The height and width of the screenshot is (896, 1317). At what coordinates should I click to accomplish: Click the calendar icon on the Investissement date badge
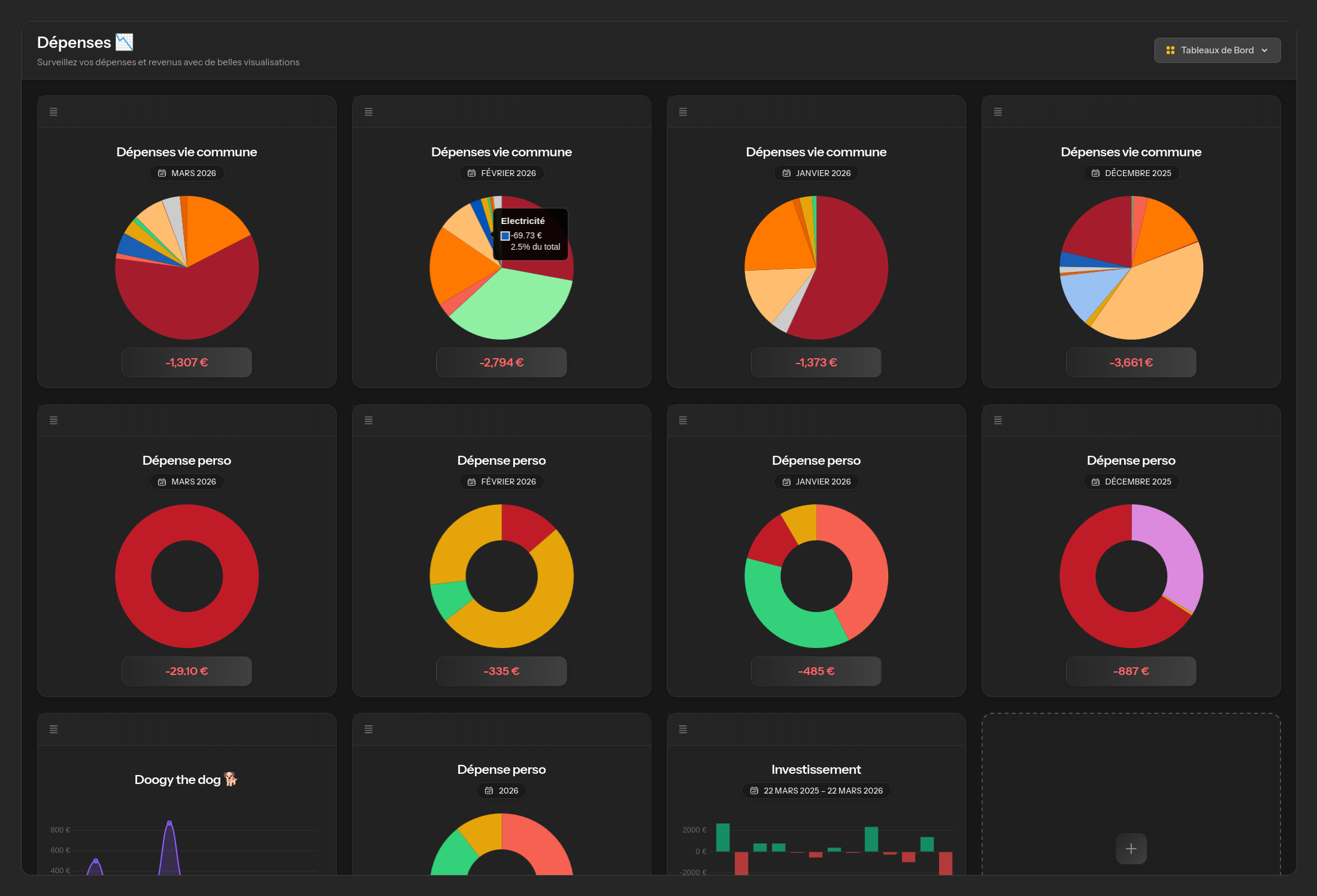(x=753, y=791)
